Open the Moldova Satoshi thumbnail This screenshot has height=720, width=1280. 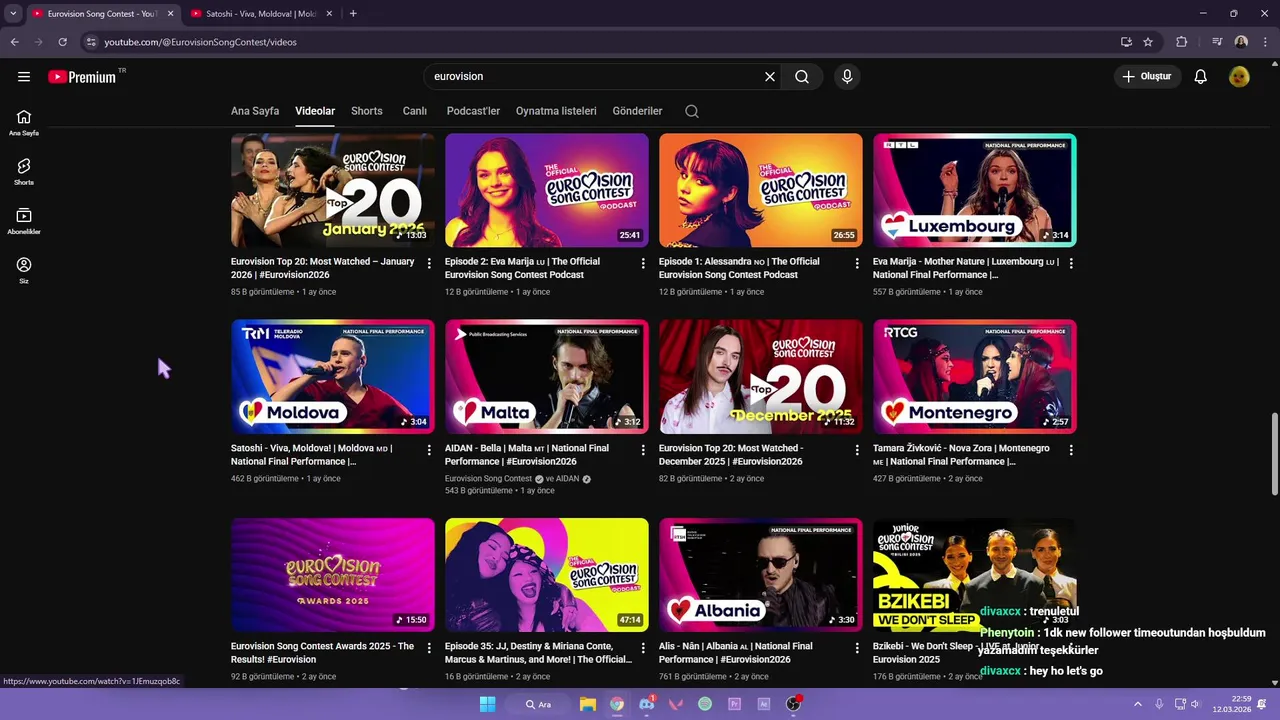pyautogui.click(x=333, y=377)
